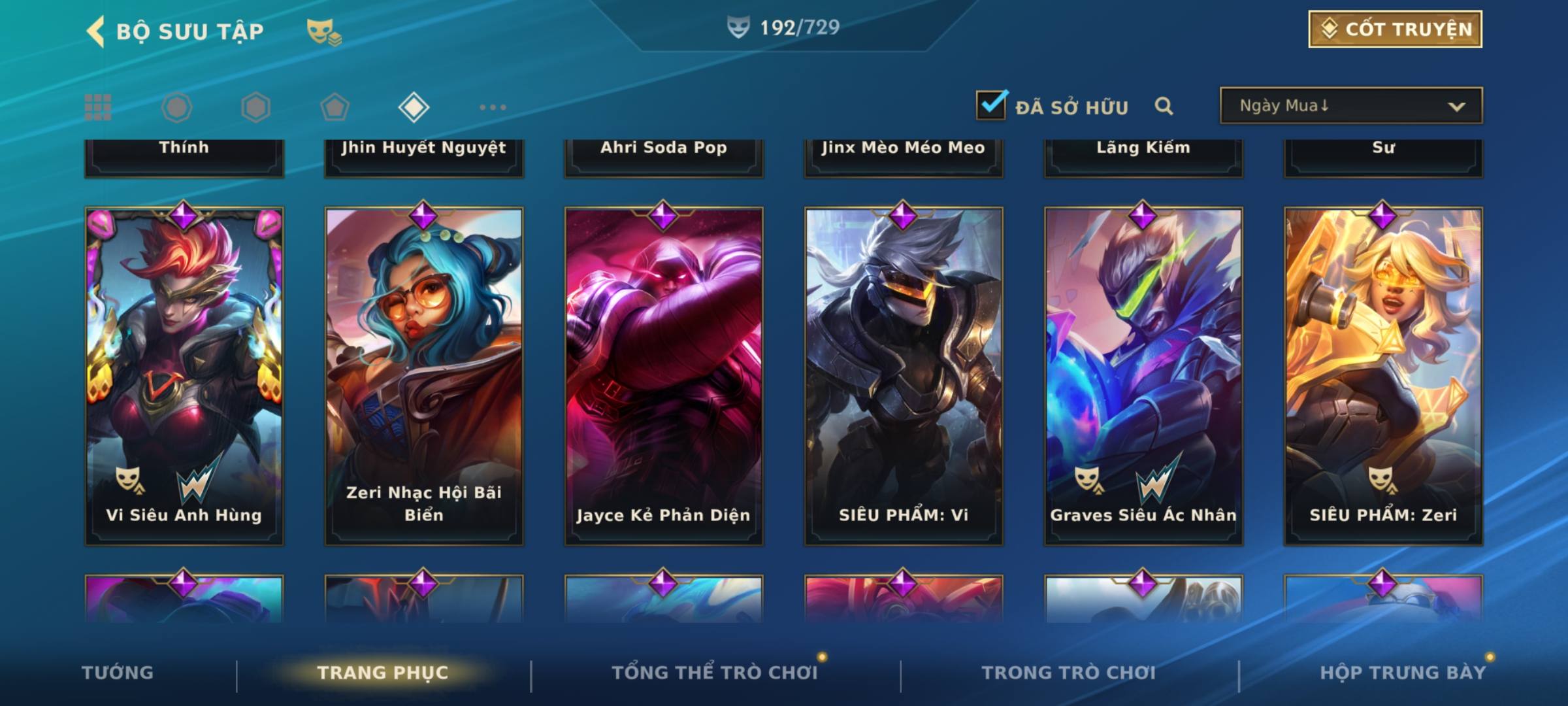Click the Cốt Truyện button
This screenshot has width=1568, height=706.
[x=1395, y=29]
